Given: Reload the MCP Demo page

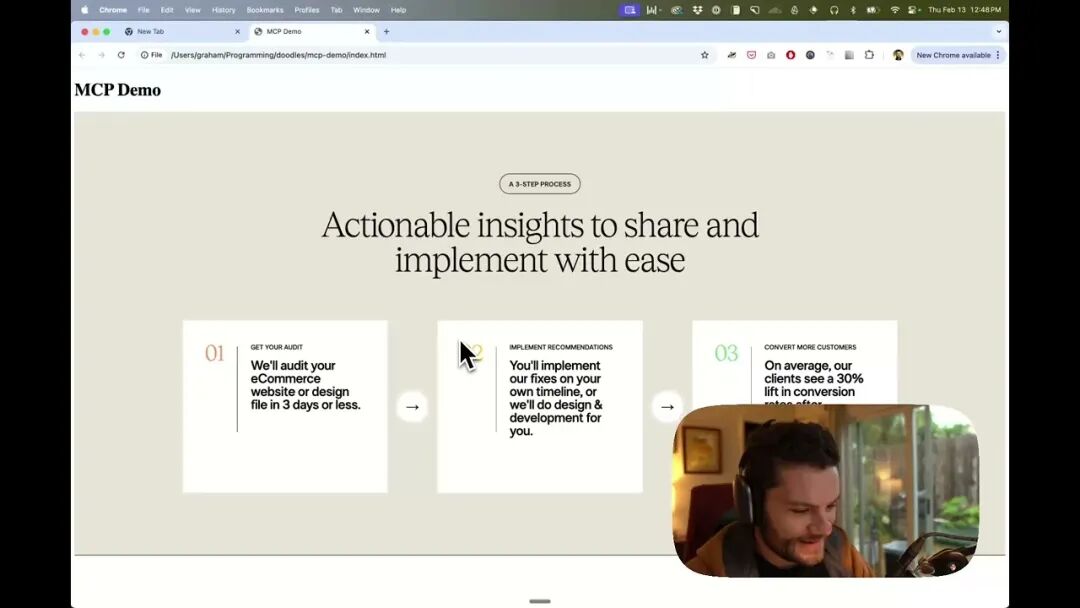Looking at the screenshot, I should click(x=121, y=55).
